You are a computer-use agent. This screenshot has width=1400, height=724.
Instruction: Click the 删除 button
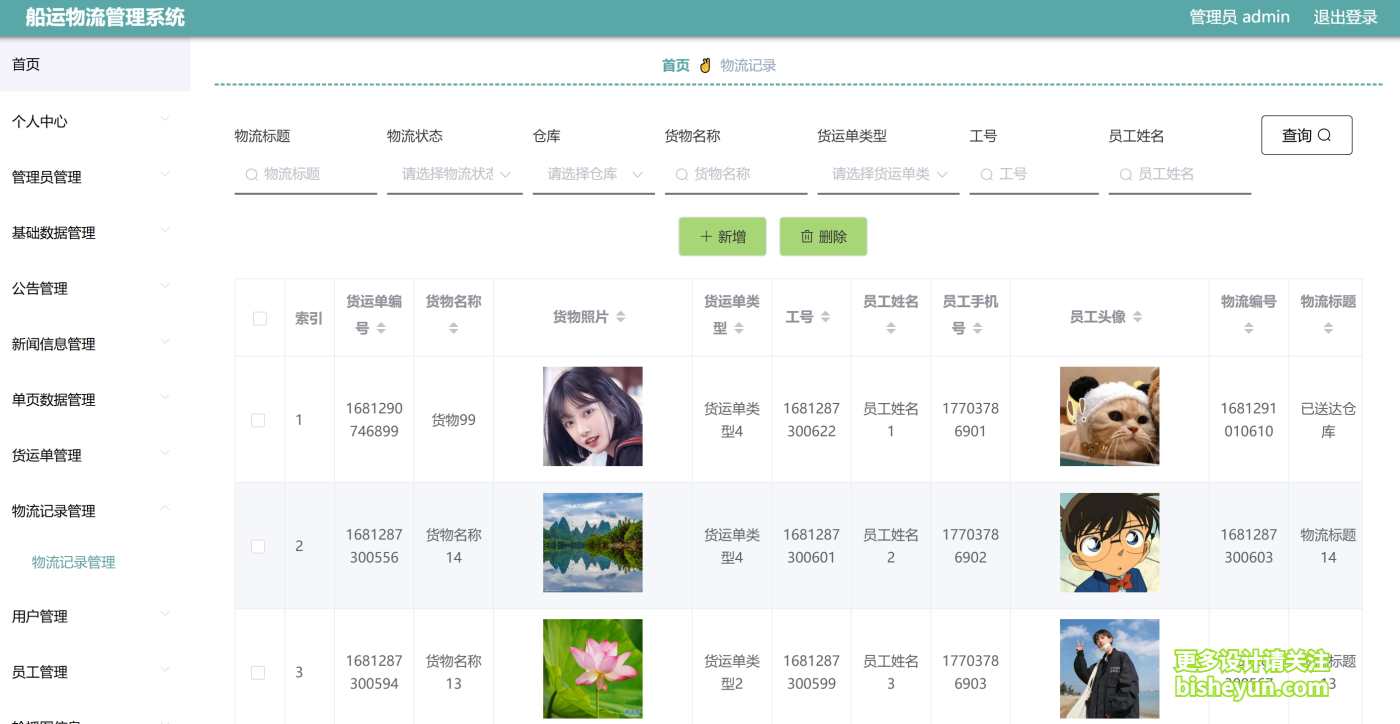click(x=823, y=237)
